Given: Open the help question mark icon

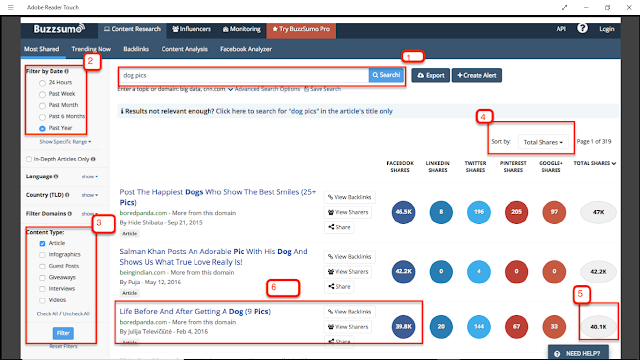Looking at the screenshot, I should tap(582, 28).
